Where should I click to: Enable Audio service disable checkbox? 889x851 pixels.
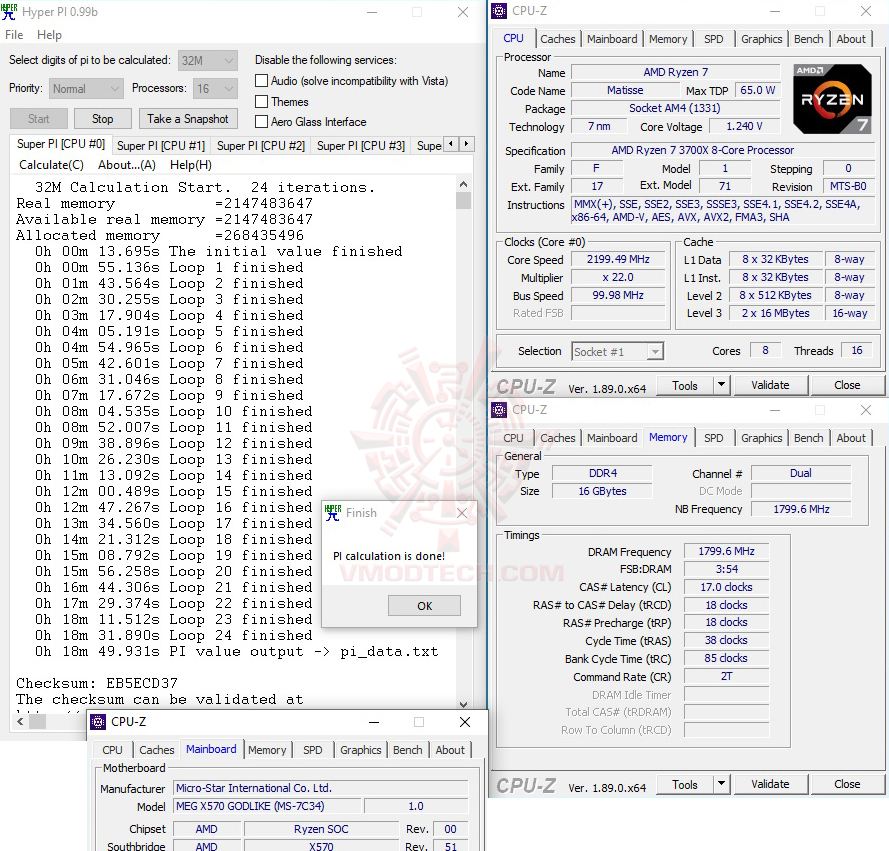point(261,81)
